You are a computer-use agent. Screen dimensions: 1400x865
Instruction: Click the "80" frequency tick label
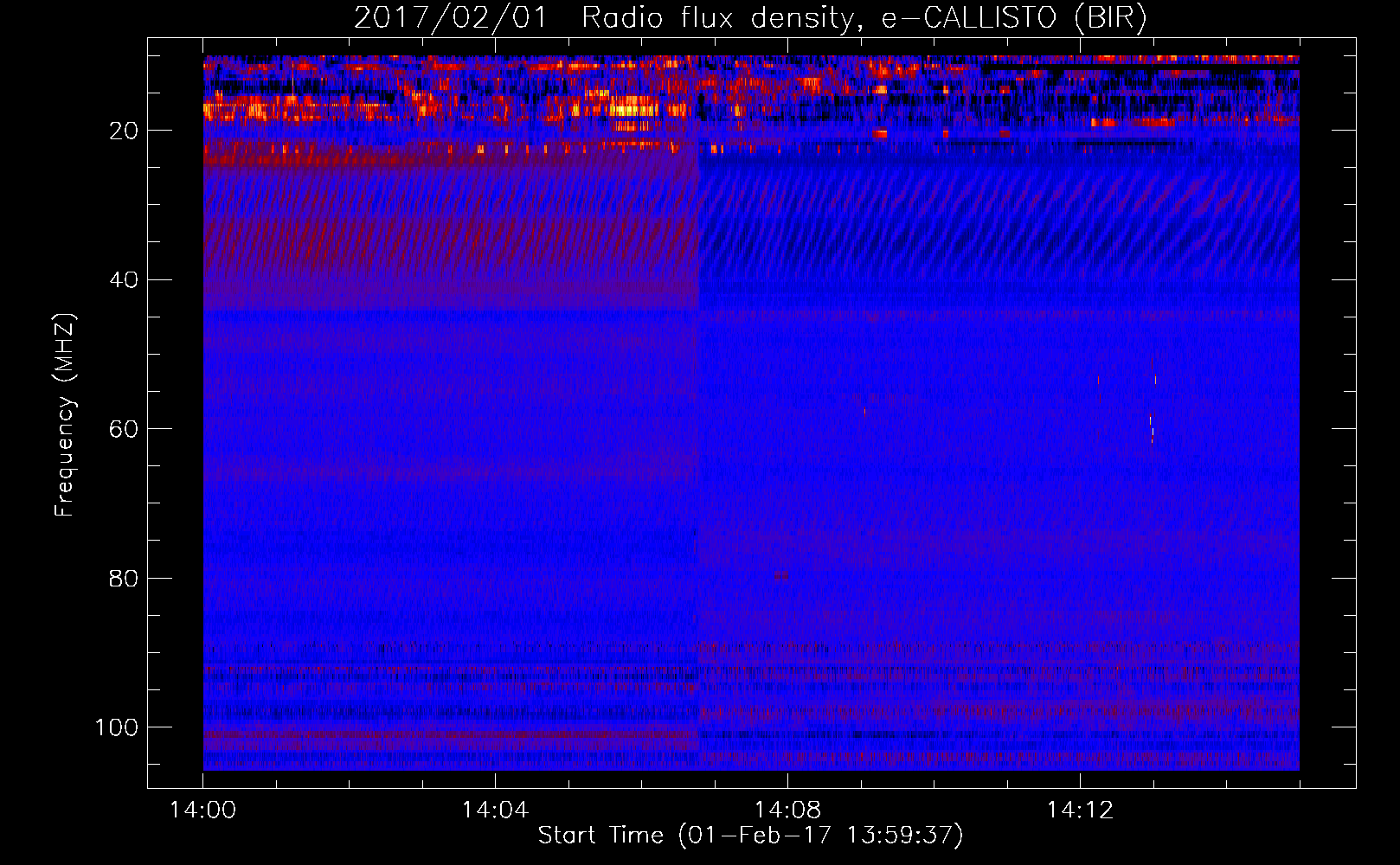(x=124, y=578)
